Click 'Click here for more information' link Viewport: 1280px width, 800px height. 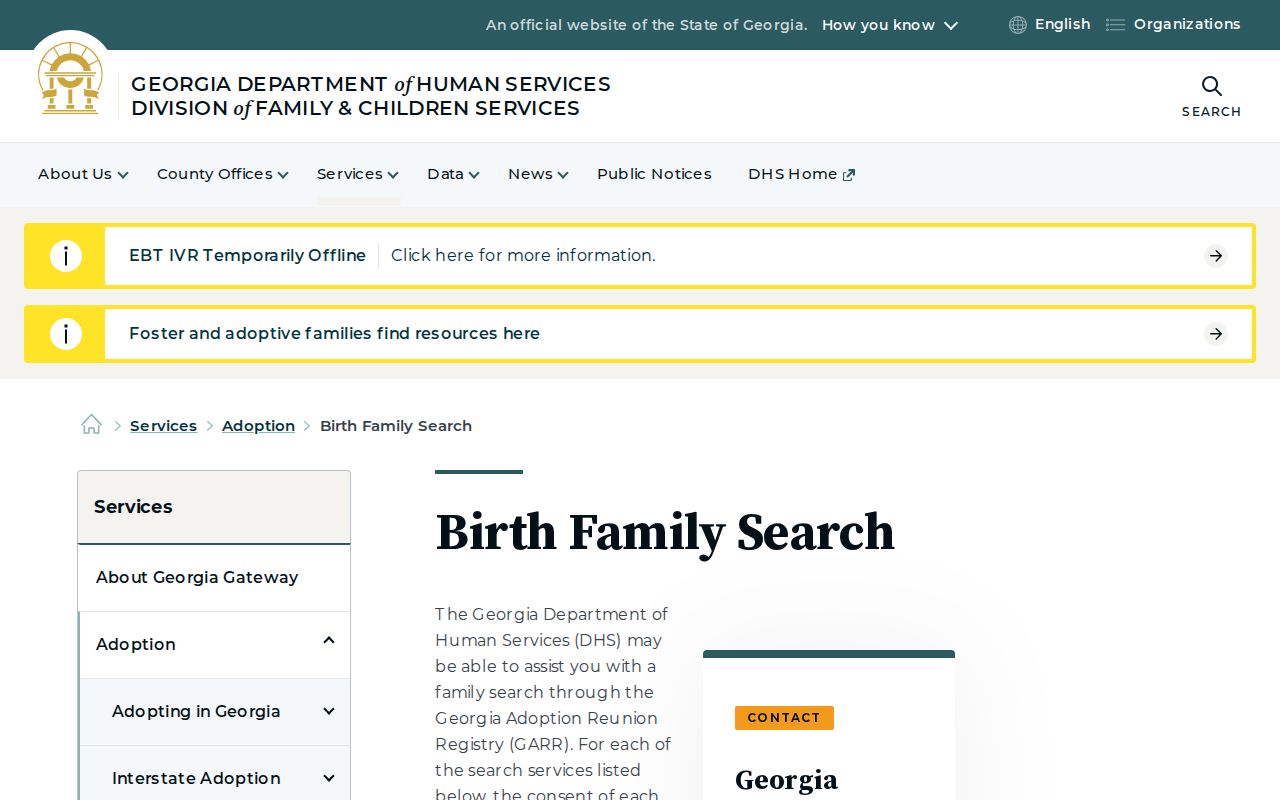pyautogui.click(x=523, y=256)
